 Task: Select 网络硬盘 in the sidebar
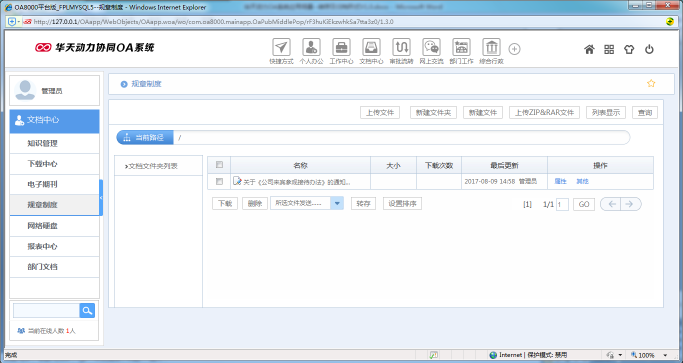point(54,226)
